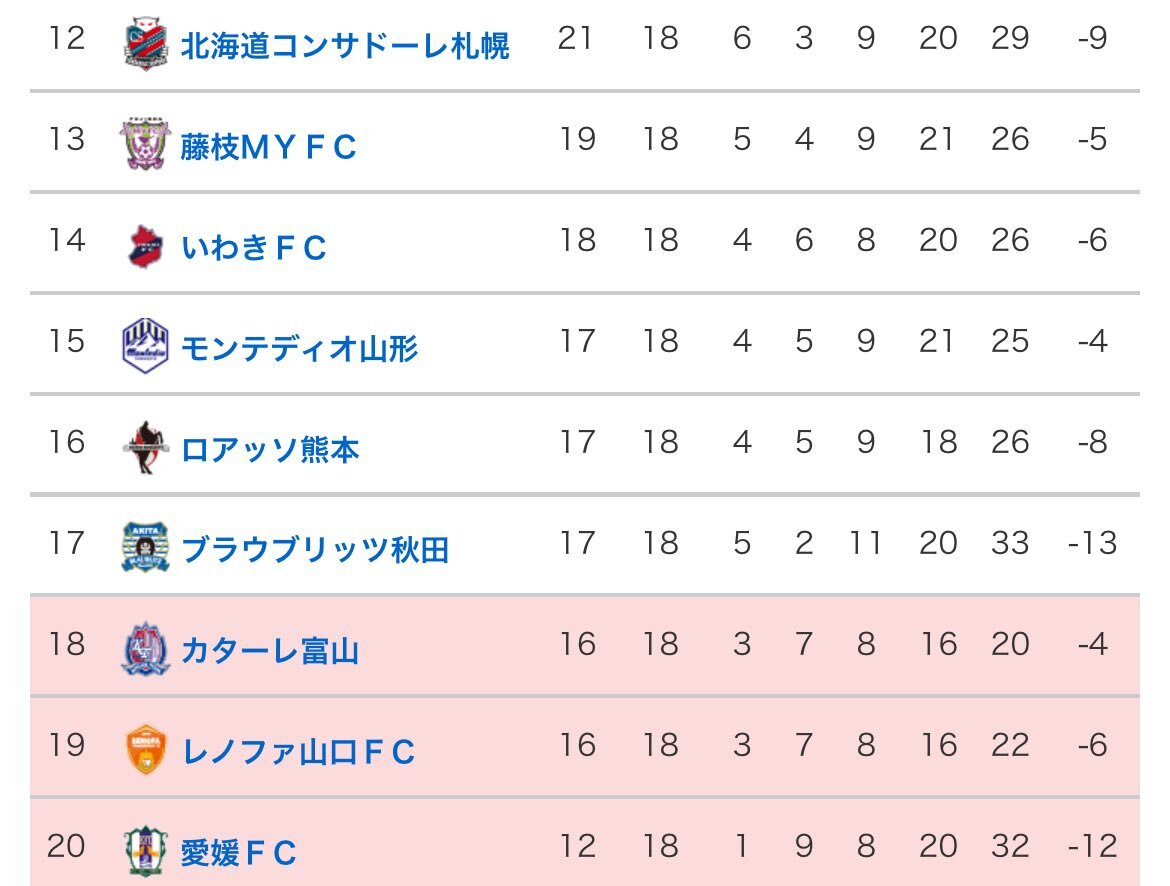Screen dimensions: 1170x886
Task: Select the カターレ富山 team name
Action: (270, 651)
